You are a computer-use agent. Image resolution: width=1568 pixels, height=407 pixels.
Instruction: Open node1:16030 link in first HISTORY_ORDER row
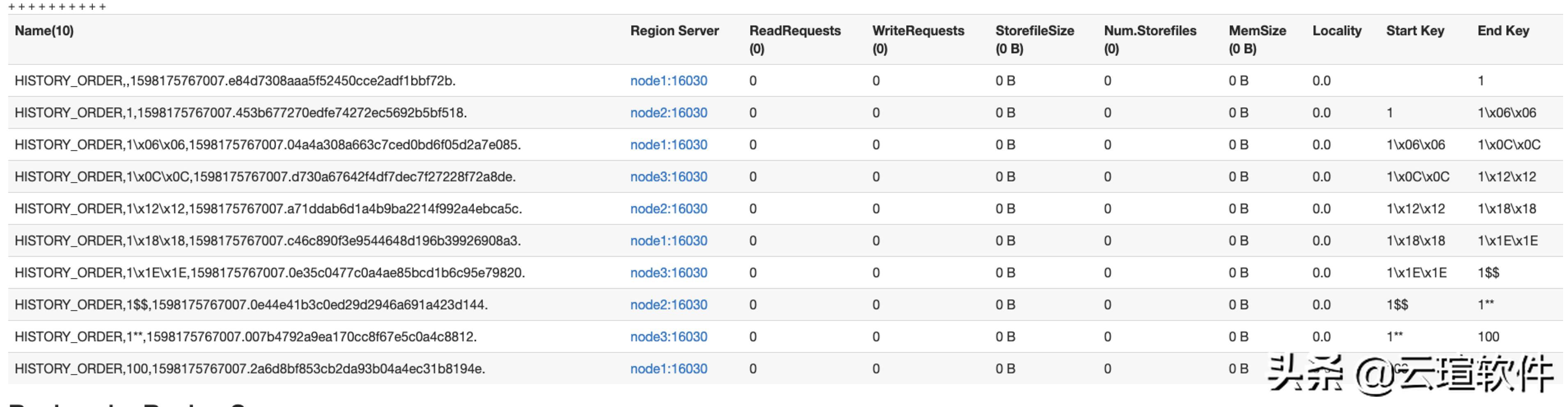668,81
